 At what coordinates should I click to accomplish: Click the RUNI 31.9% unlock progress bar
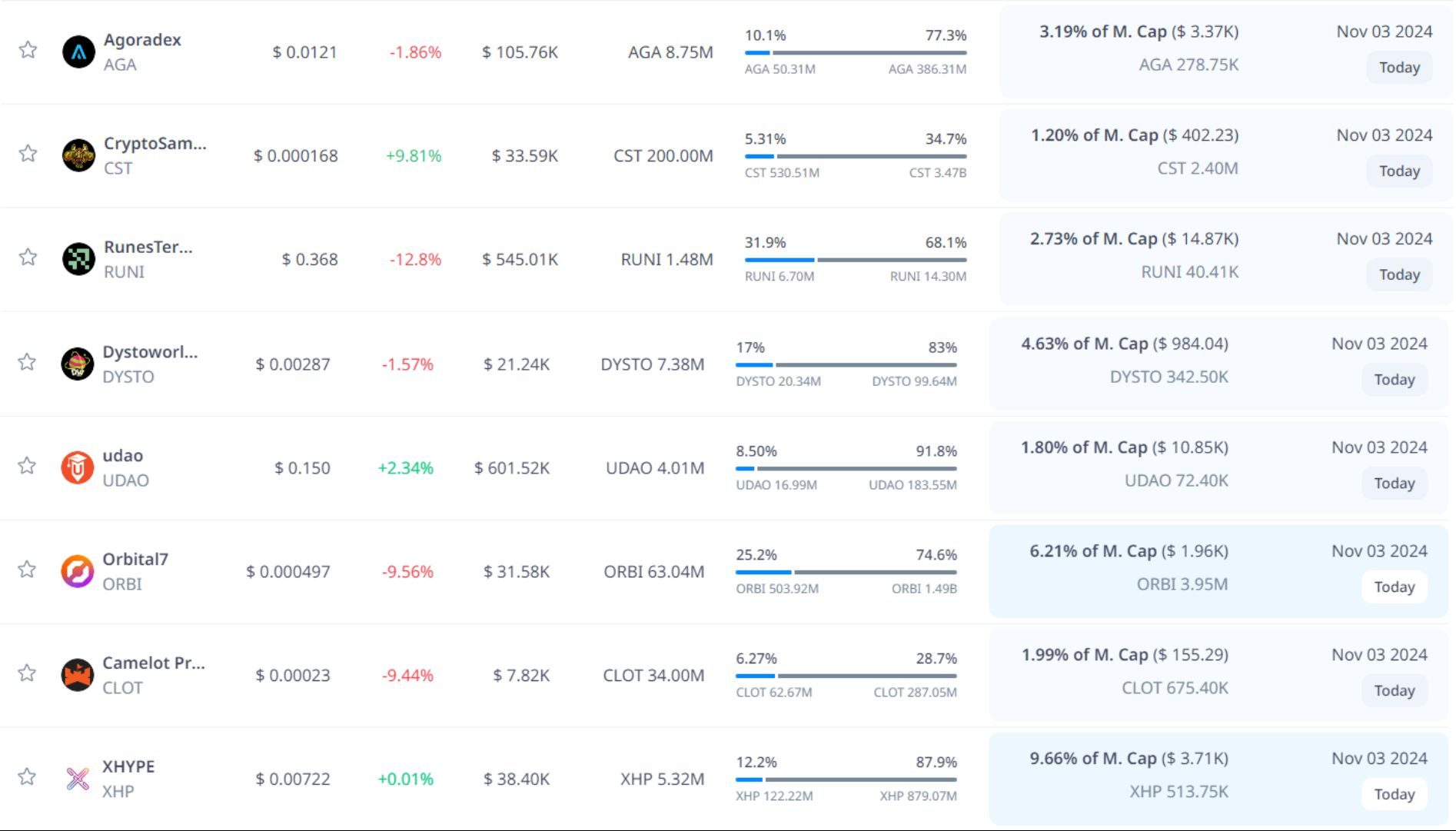[x=855, y=260]
